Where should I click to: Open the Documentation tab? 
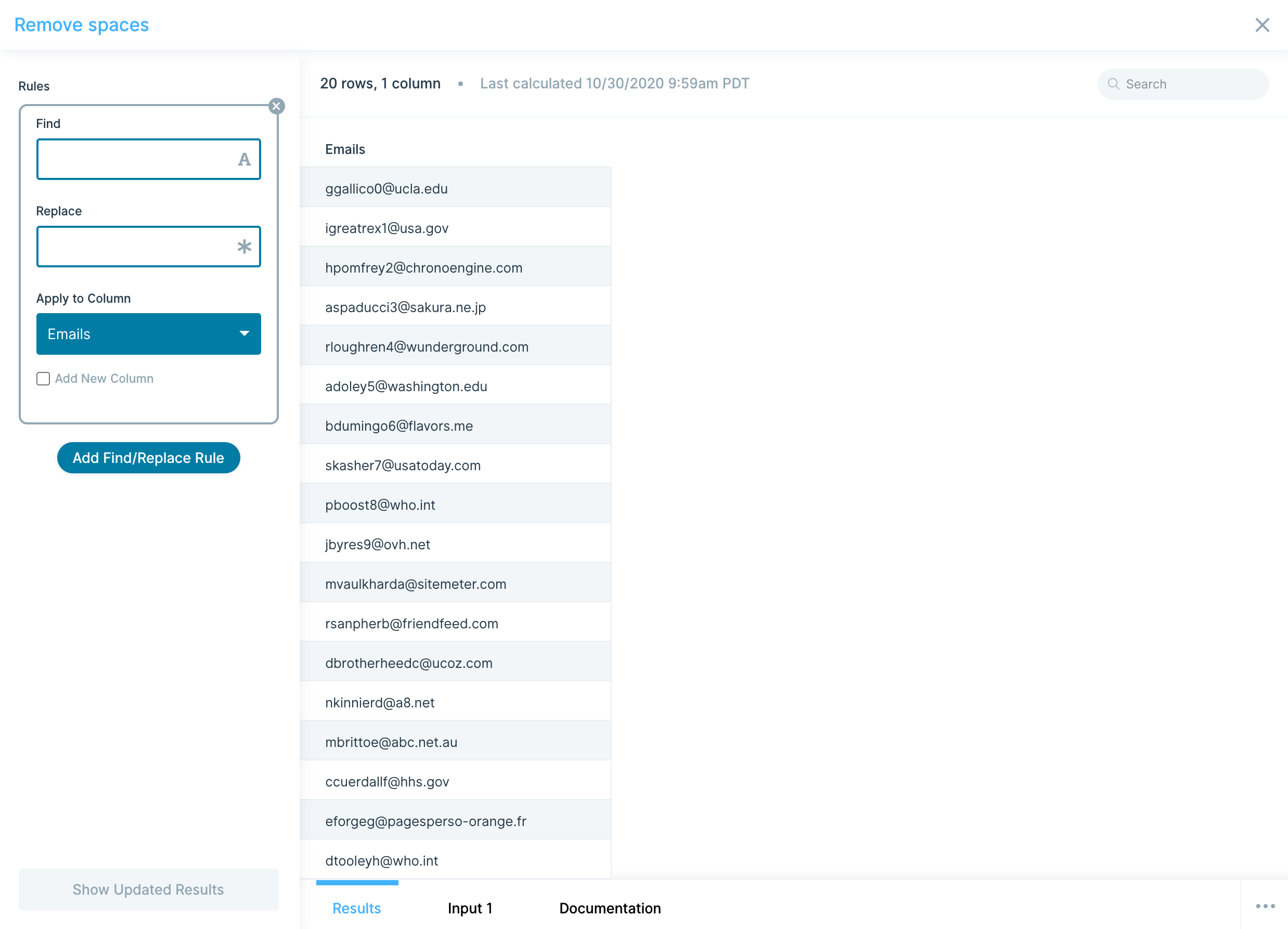pos(610,908)
